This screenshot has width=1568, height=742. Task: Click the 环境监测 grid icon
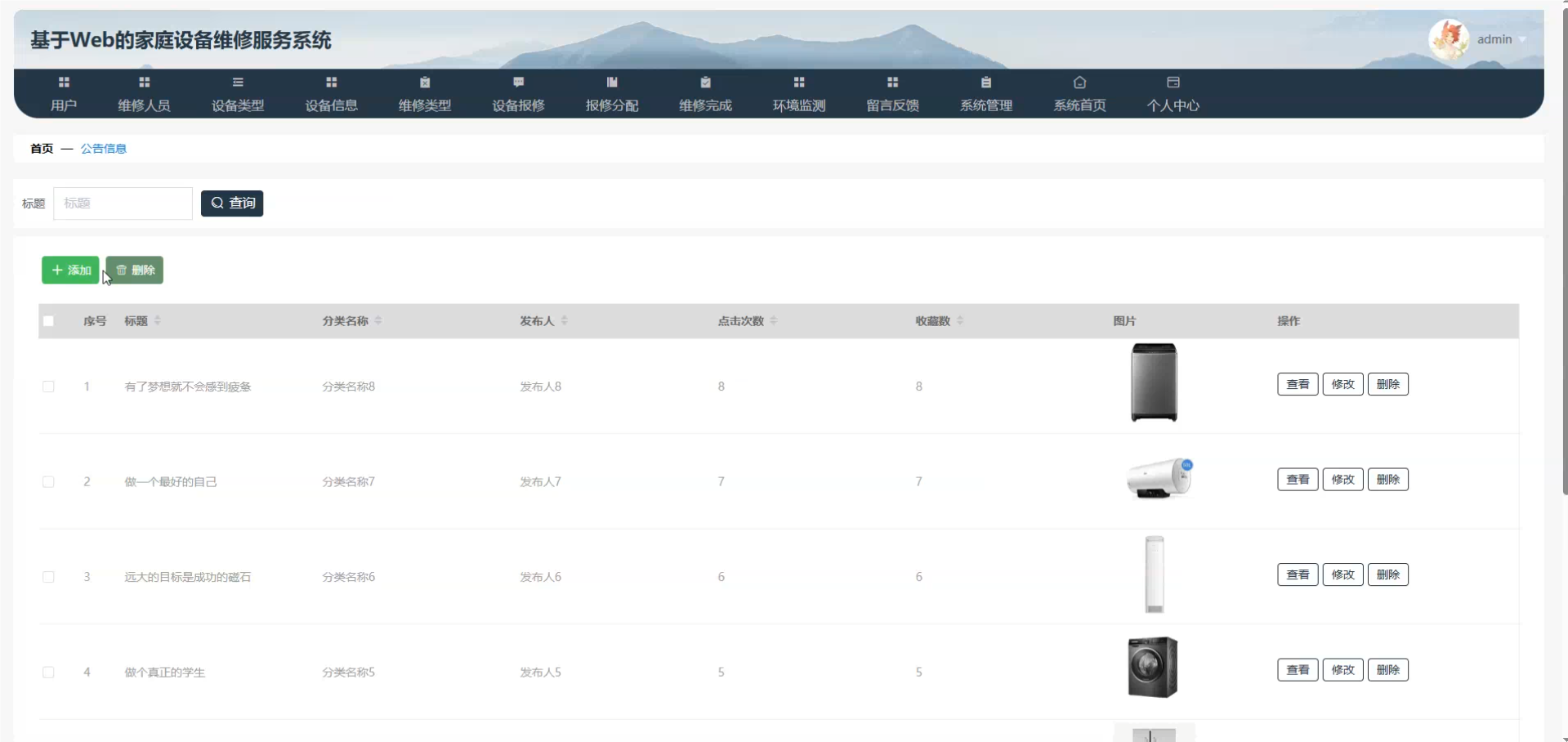[799, 82]
